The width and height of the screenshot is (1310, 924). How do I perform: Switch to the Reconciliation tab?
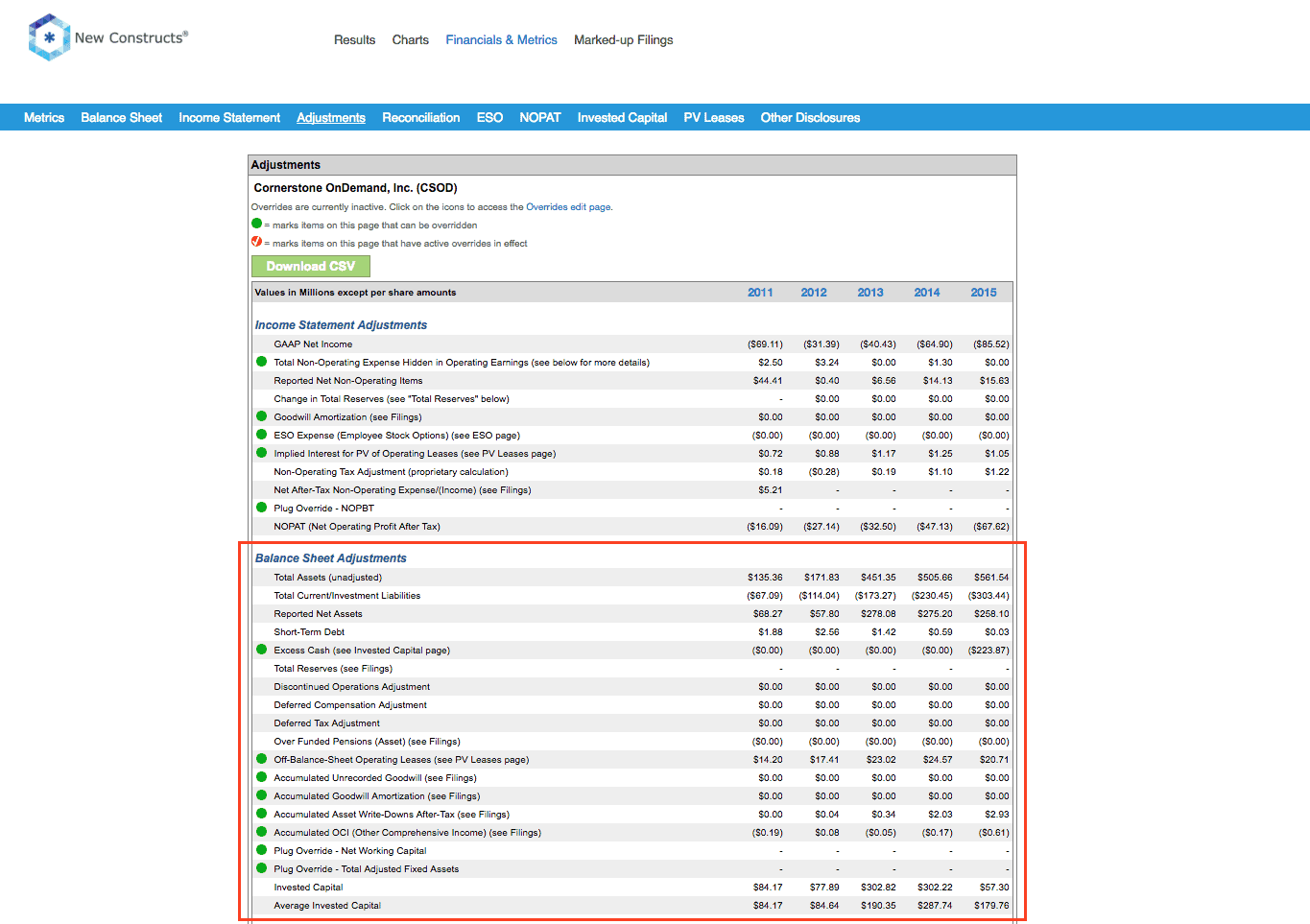point(421,118)
